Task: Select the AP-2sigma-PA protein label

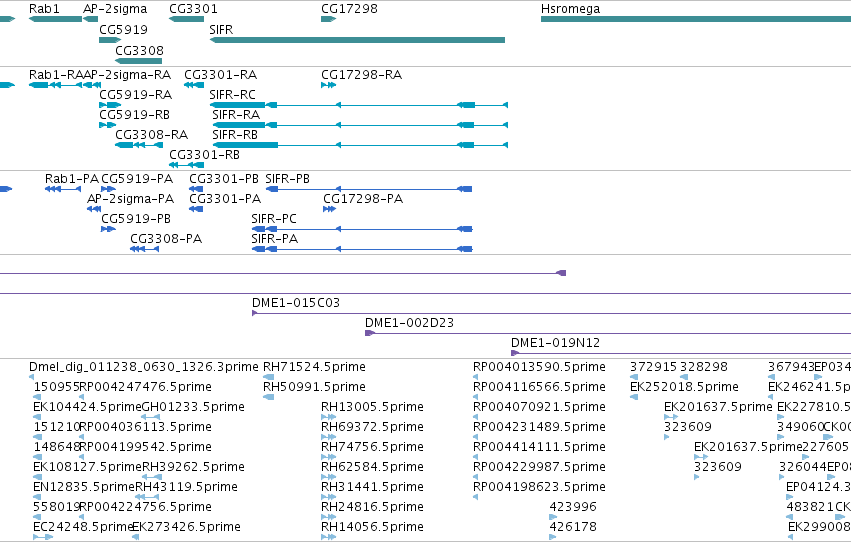Action: pos(131,199)
